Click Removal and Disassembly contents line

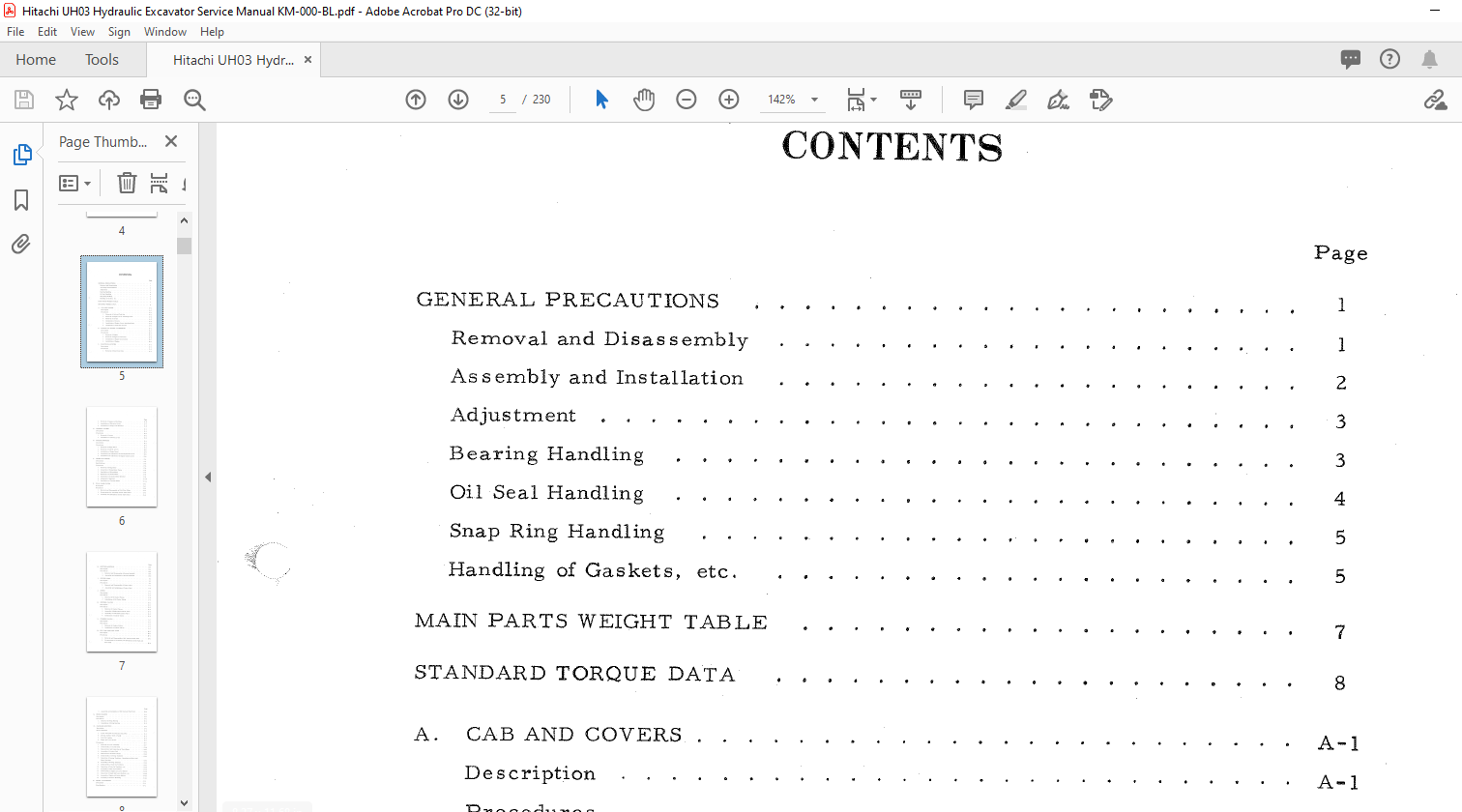[x=599, y=339]
